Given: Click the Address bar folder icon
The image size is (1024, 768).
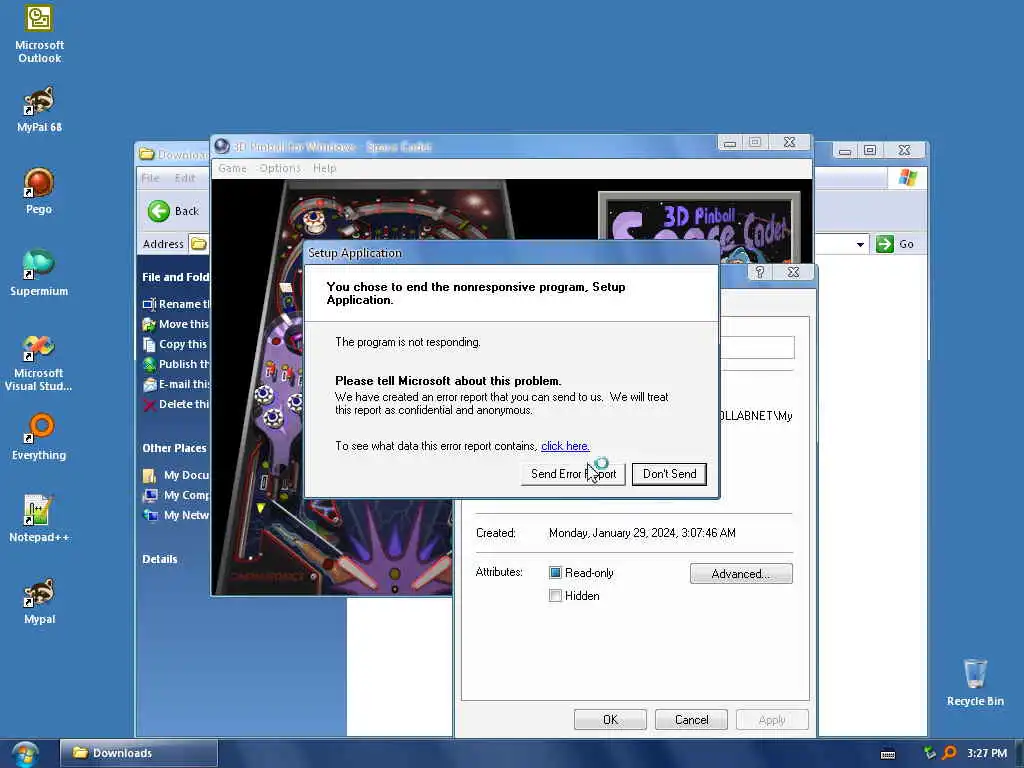Looking at the screenshot, I should coord(199,244).
